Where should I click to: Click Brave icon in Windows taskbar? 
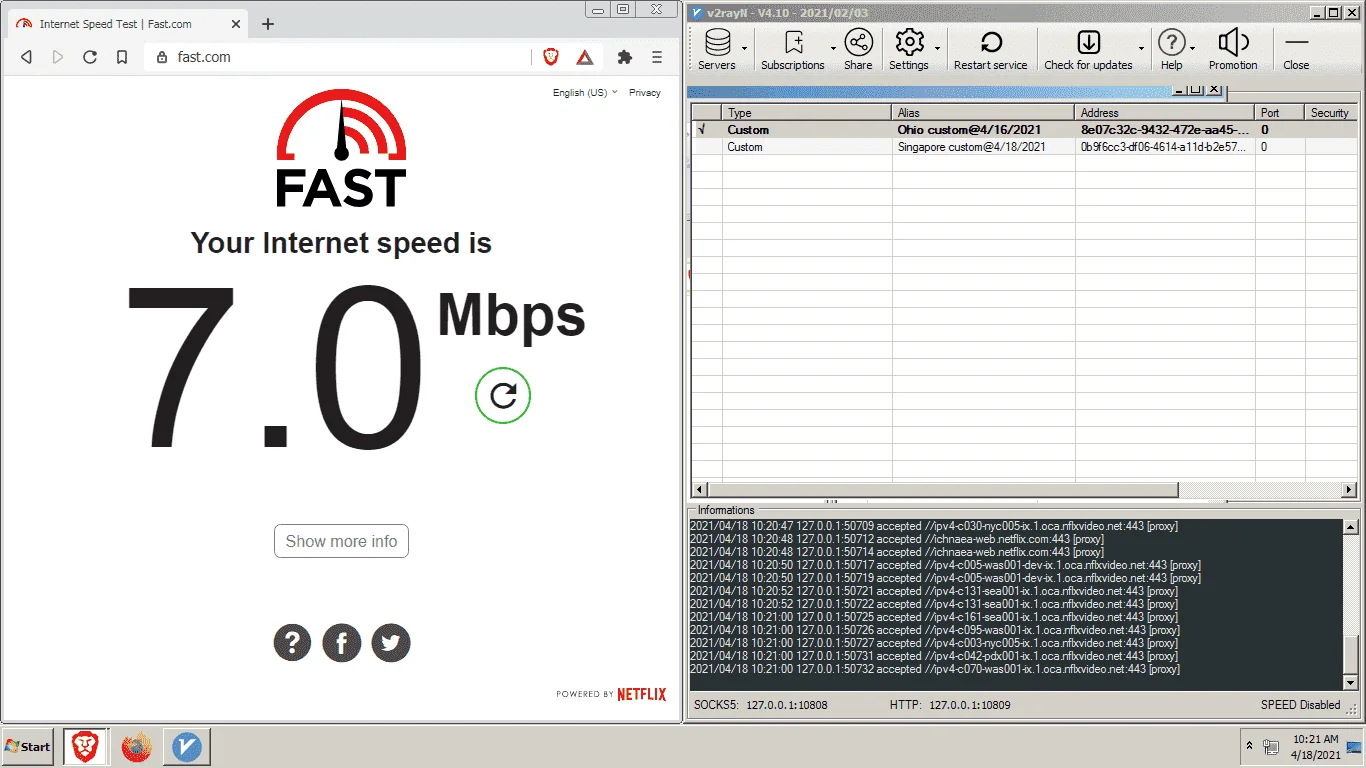coord(85,746)
